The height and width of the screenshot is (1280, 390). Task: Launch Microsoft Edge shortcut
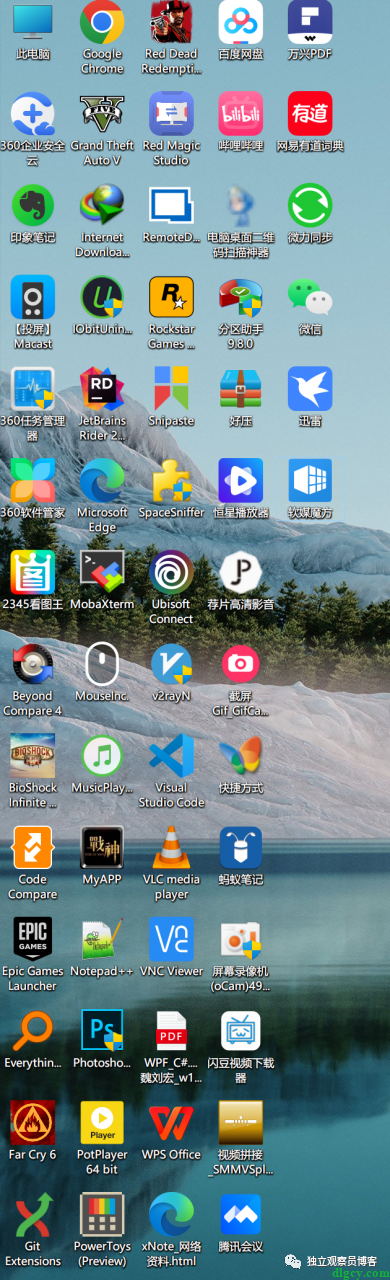click(102, 480)
